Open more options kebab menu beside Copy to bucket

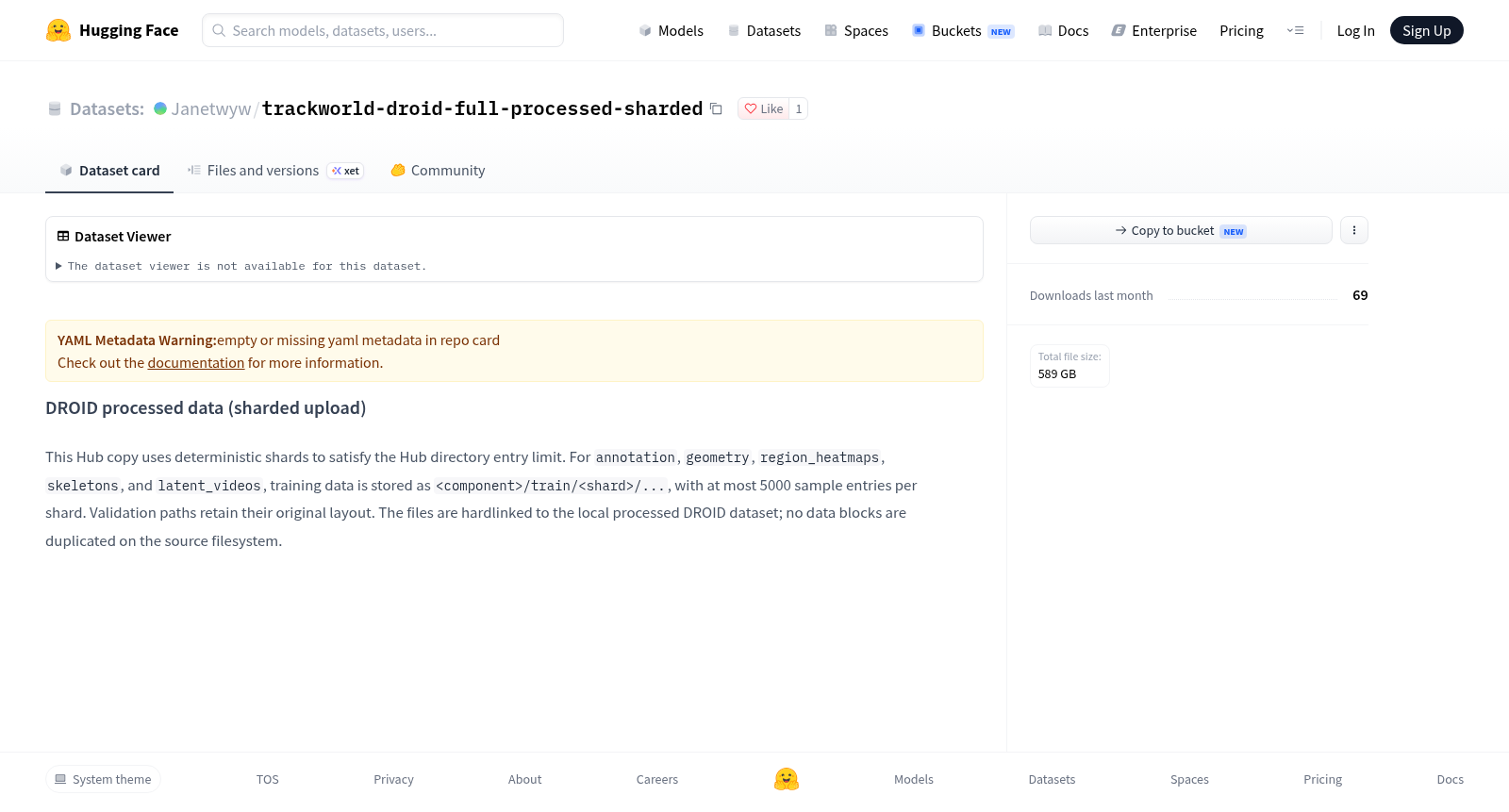point(1353,230)
